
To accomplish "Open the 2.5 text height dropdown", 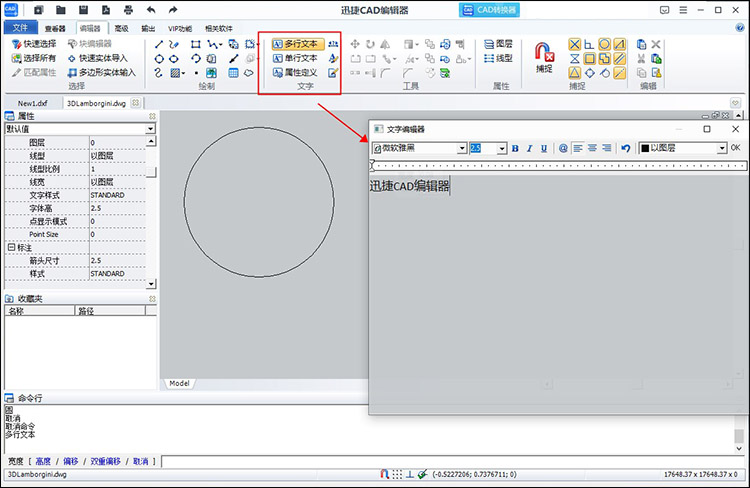I will click(x=501, y=148).
